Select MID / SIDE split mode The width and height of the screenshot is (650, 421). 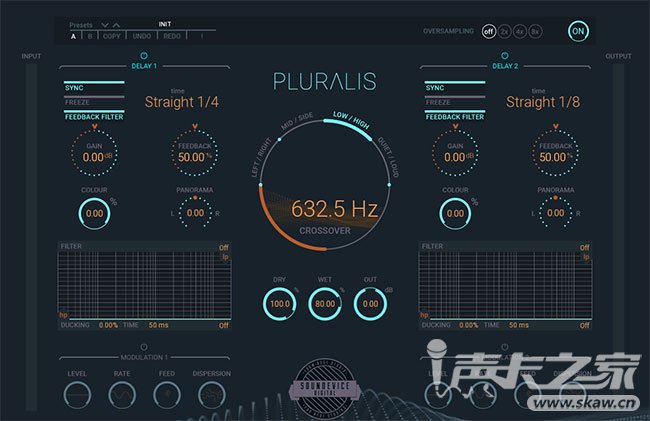(297, 121)
